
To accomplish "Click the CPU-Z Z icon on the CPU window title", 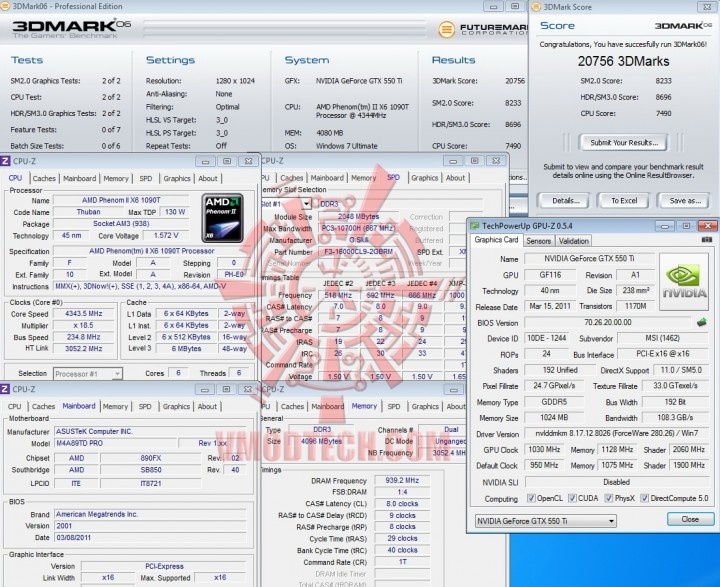I will click(5, 161).
